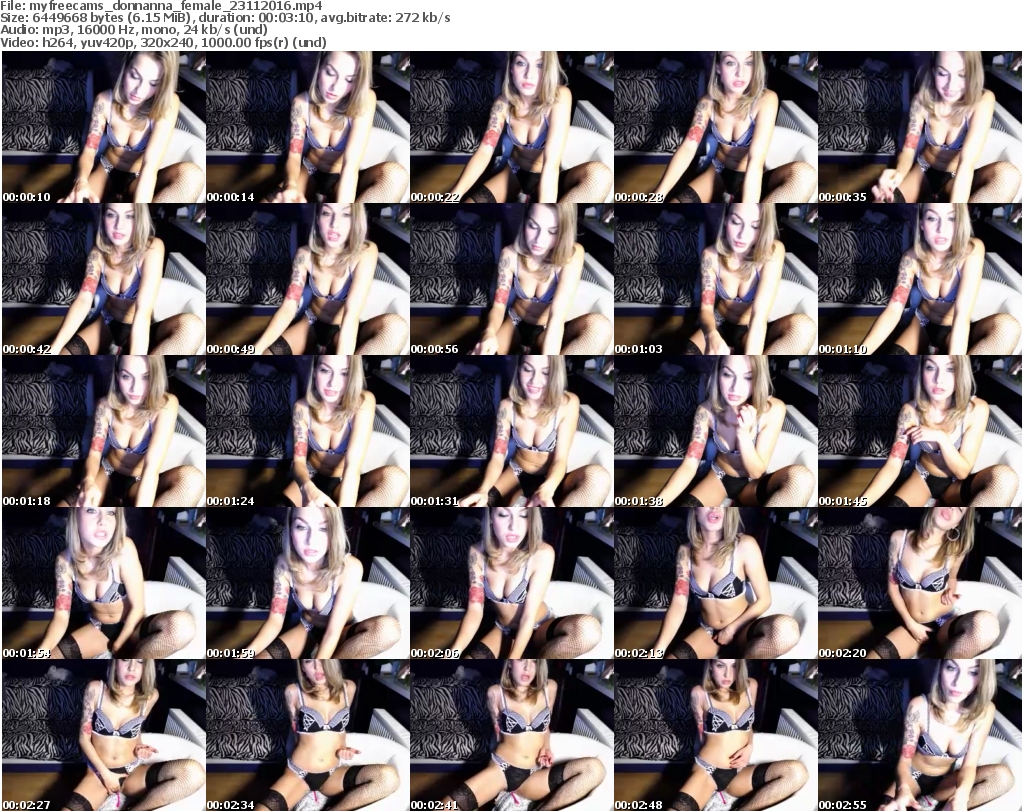Screen dimensions: 1024x811
Task: Pick the 00:01:45 frame
Action: [x=920, y=432]
